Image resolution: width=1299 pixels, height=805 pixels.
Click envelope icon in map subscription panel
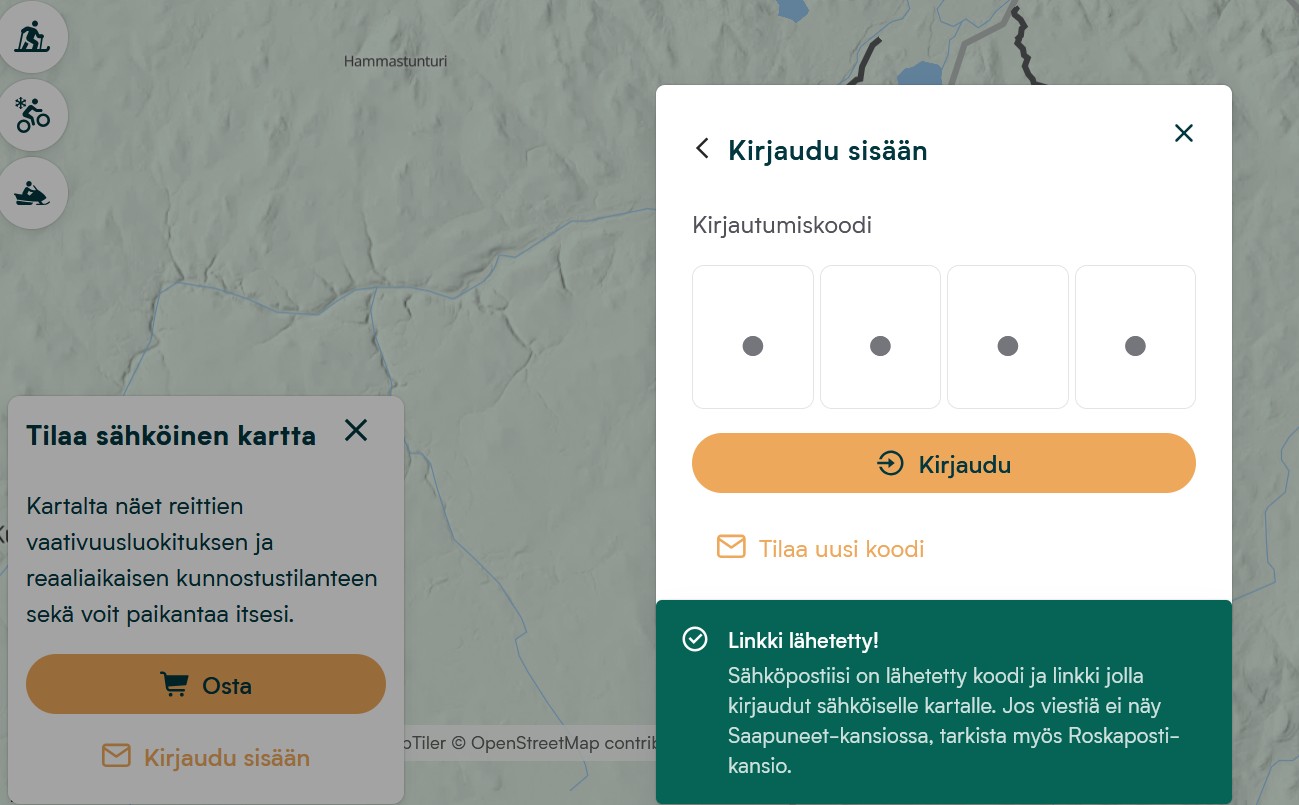(x=116, y=756)
